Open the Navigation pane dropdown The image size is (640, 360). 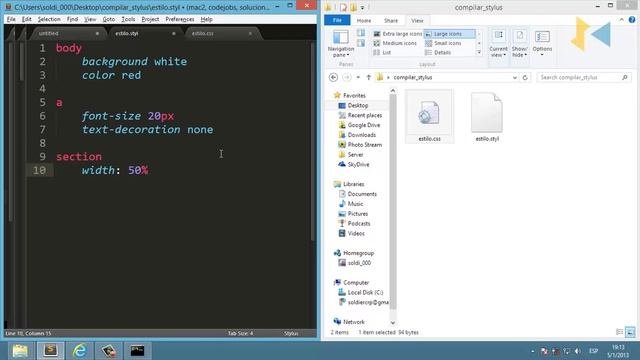coord(341,43)
